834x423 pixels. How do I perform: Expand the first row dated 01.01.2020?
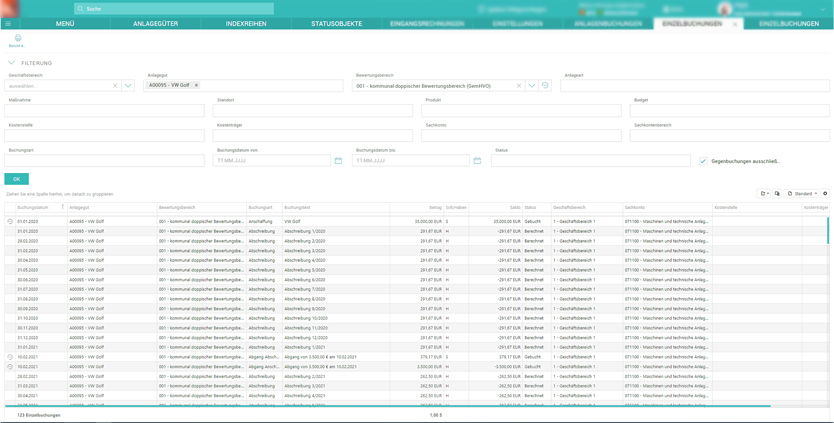click(x=10, y=222)
